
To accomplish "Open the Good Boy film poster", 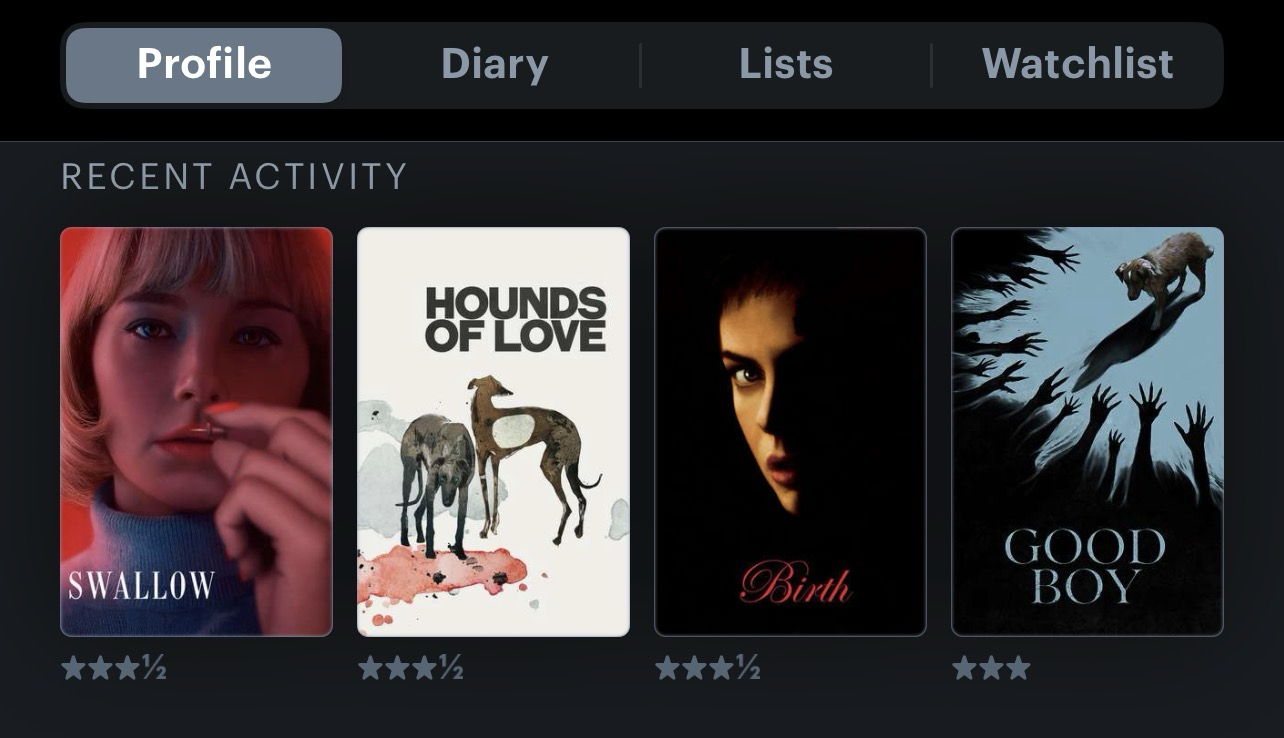I will tap(1087, 432).
